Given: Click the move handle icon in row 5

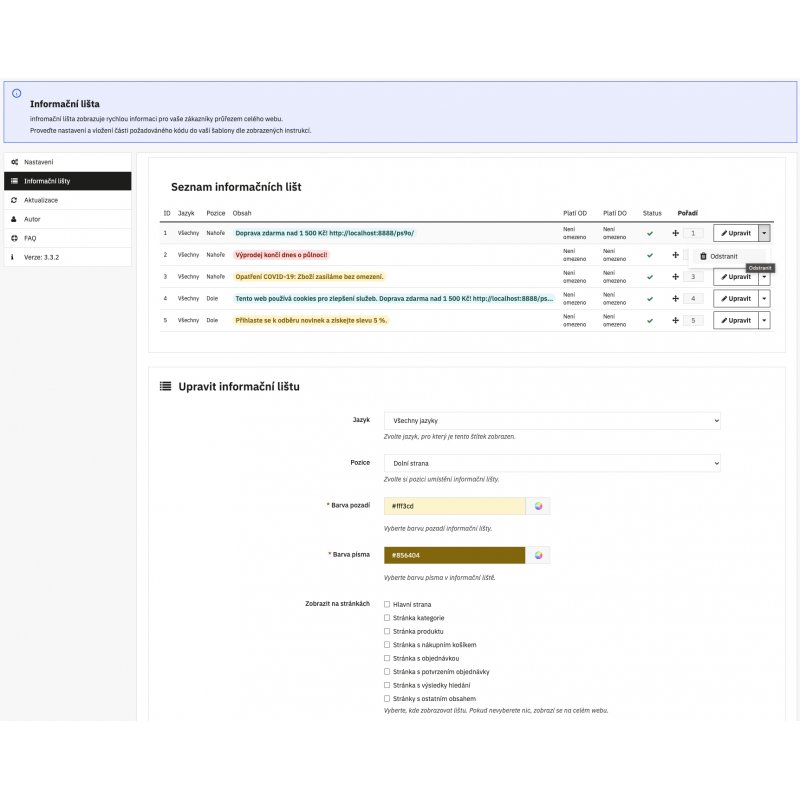Looking at the screenshot, I should tap(675, 321).
